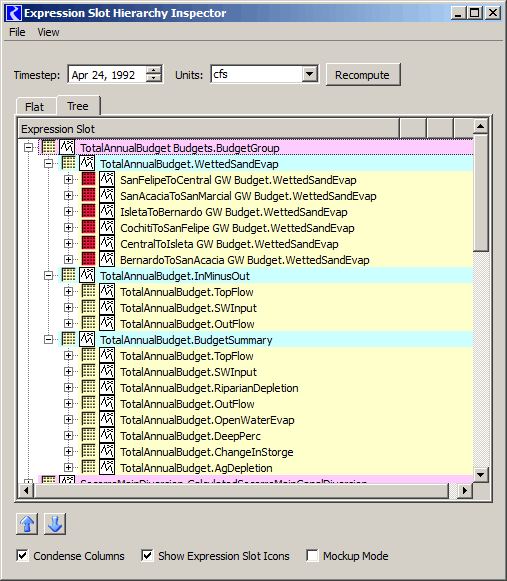Open the File menu

coord(17,32)
